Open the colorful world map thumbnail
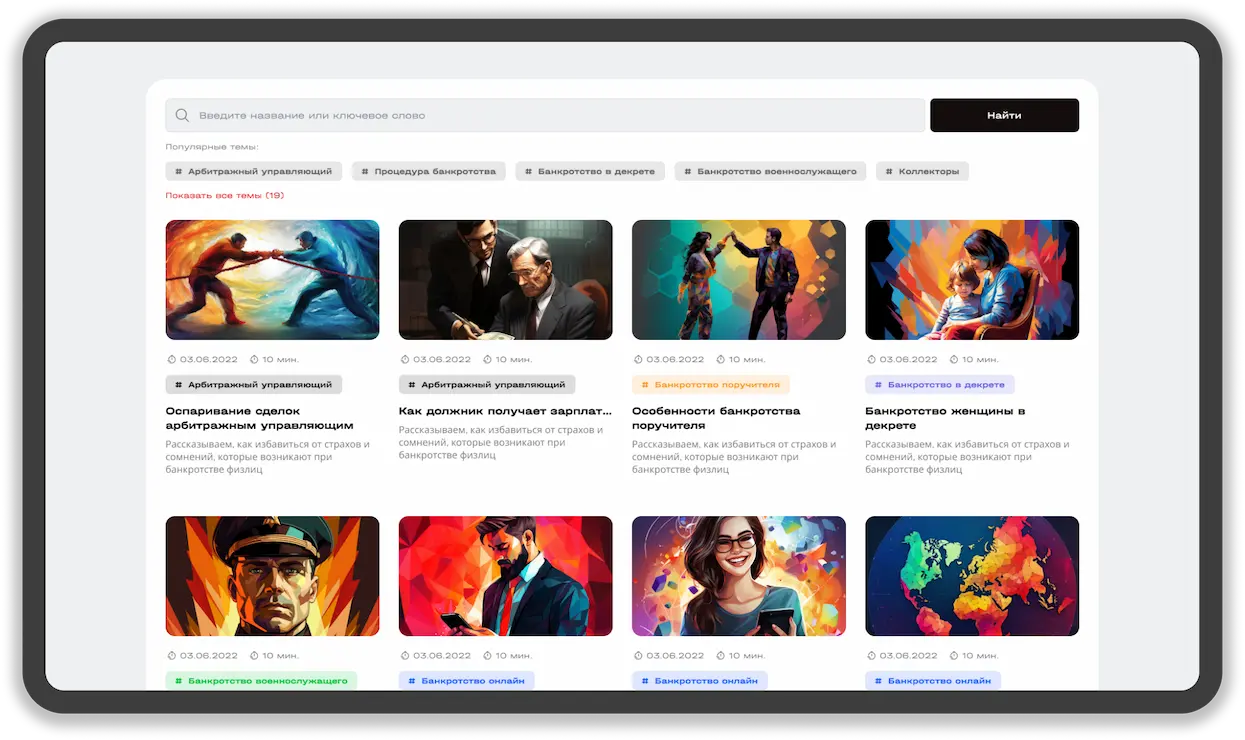Screen dimensions: 1245x740 click(972, 576)
